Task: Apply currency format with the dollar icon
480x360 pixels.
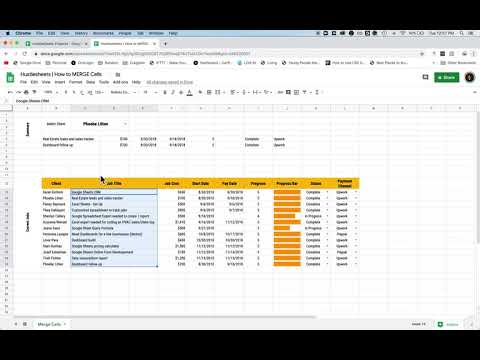Action: coord(66,92)
